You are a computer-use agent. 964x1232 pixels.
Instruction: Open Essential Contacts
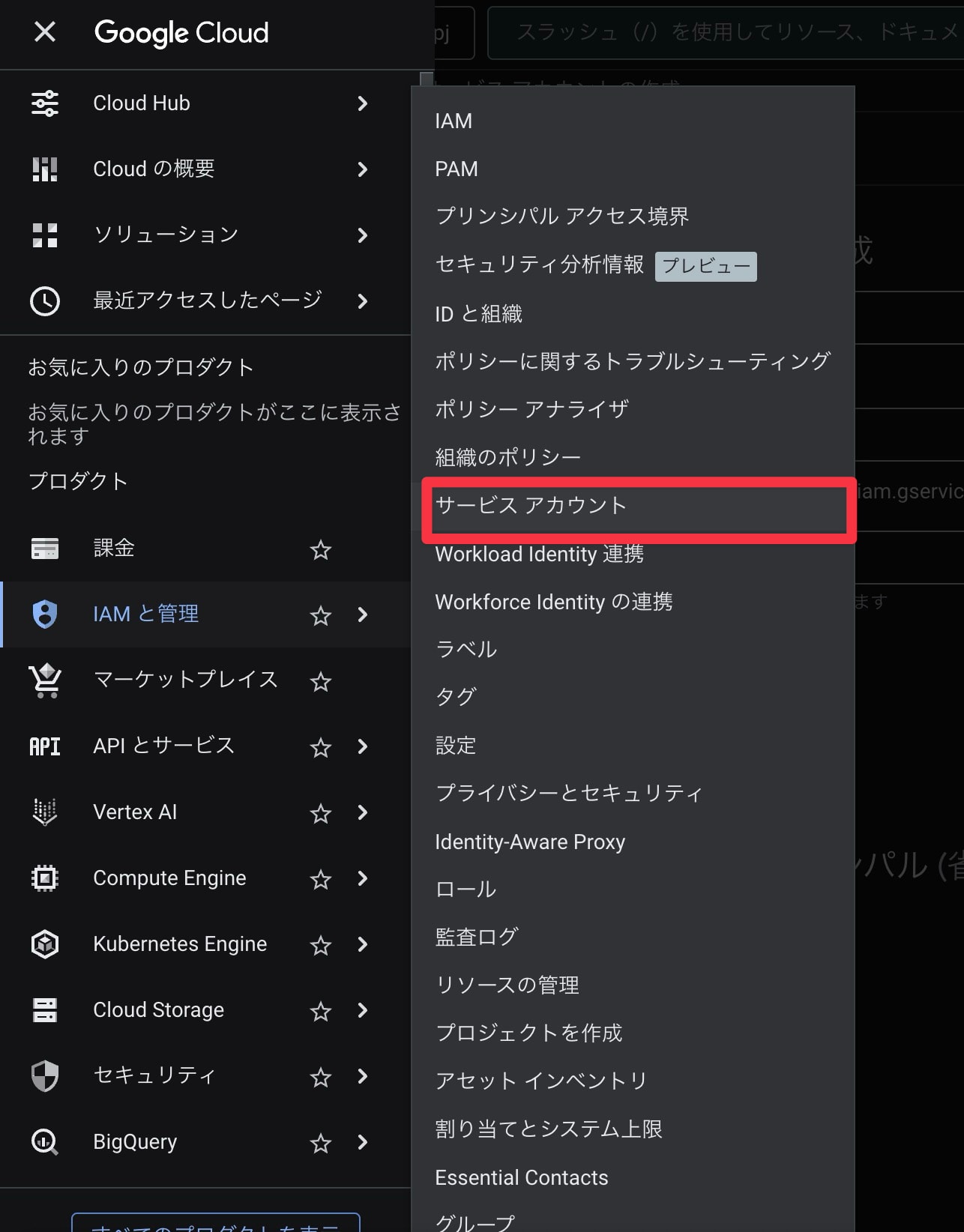(633, 1177)
